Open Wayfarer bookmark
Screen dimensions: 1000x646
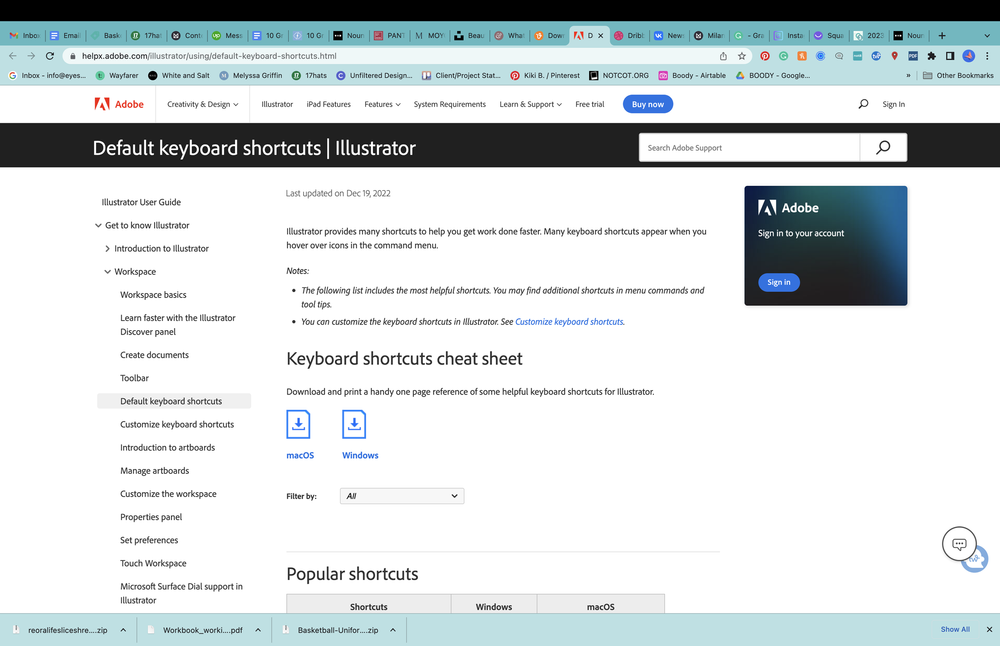pyautogui.click(x=117, y=75)
